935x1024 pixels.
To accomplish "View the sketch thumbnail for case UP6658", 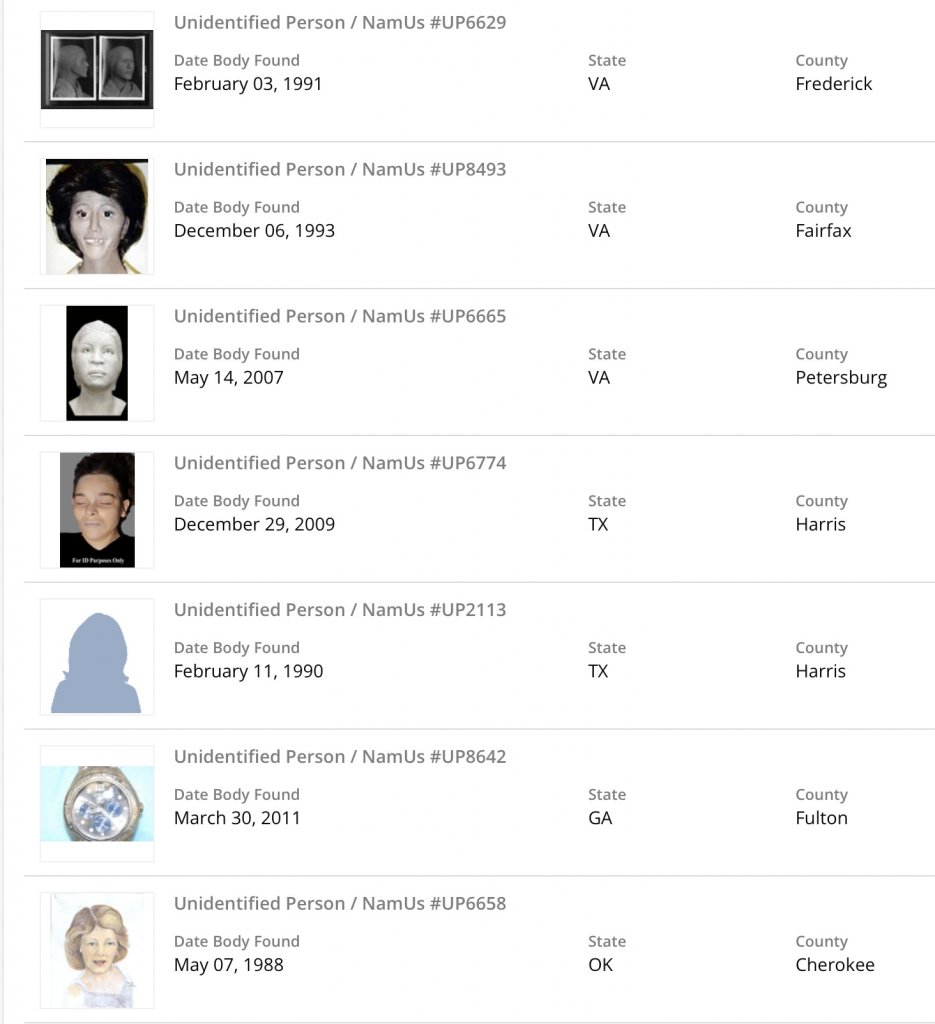I will click(97, 951).
